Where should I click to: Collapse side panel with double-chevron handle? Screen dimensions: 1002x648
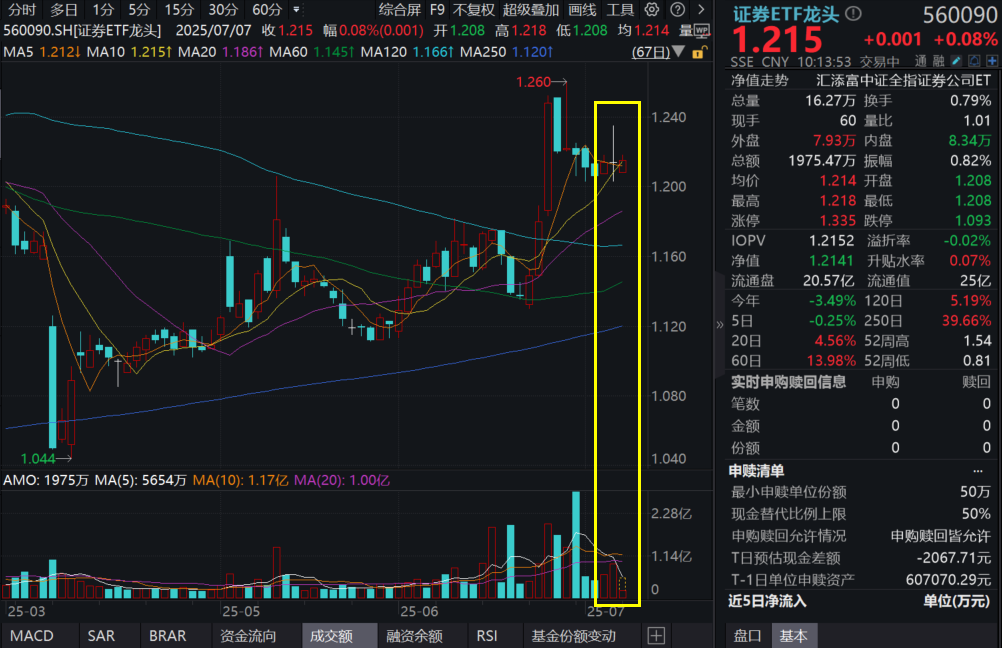(719, 324)
